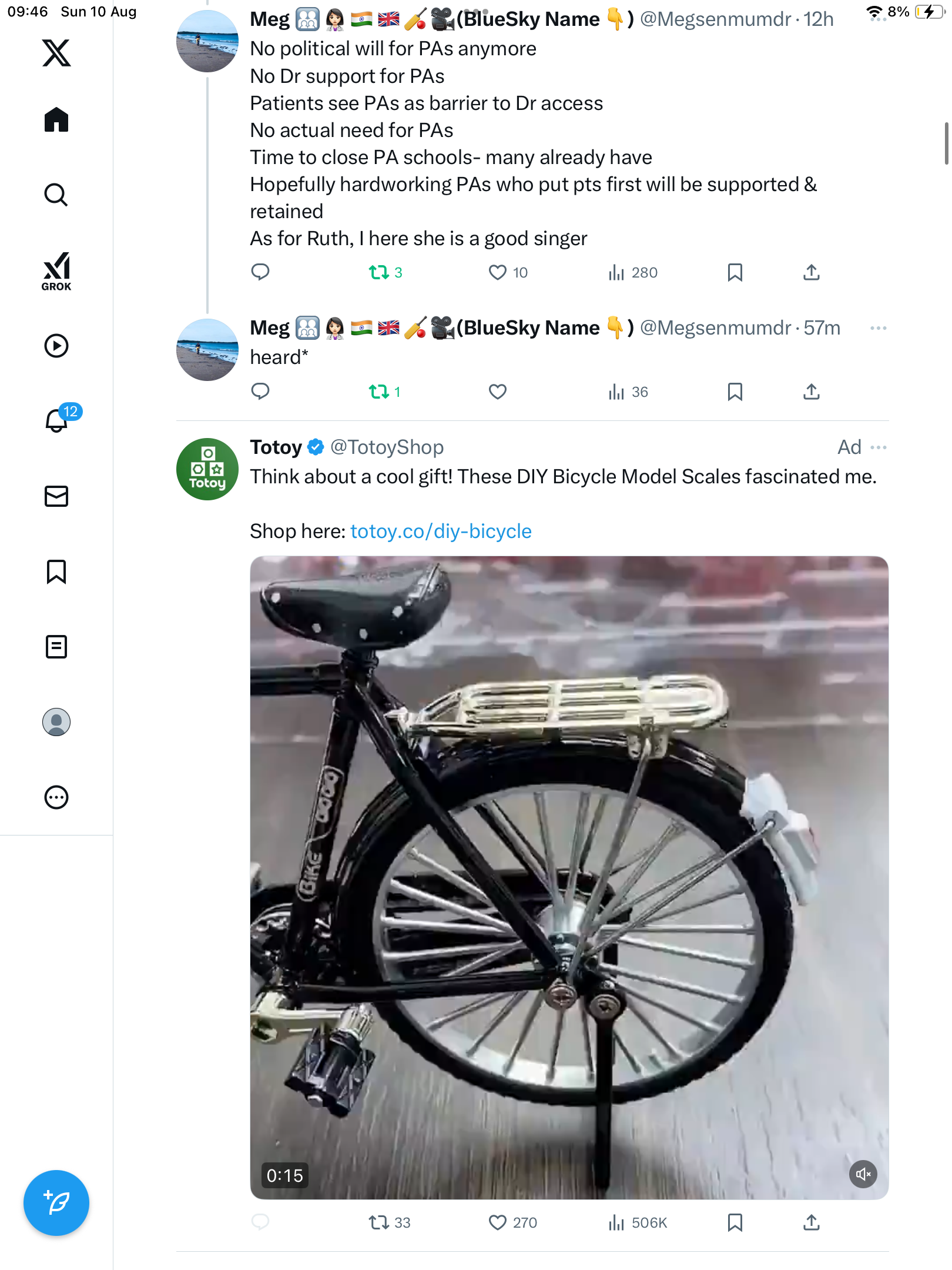Open the Search page
Screen dimensions: 952x1270
[56, 195]
